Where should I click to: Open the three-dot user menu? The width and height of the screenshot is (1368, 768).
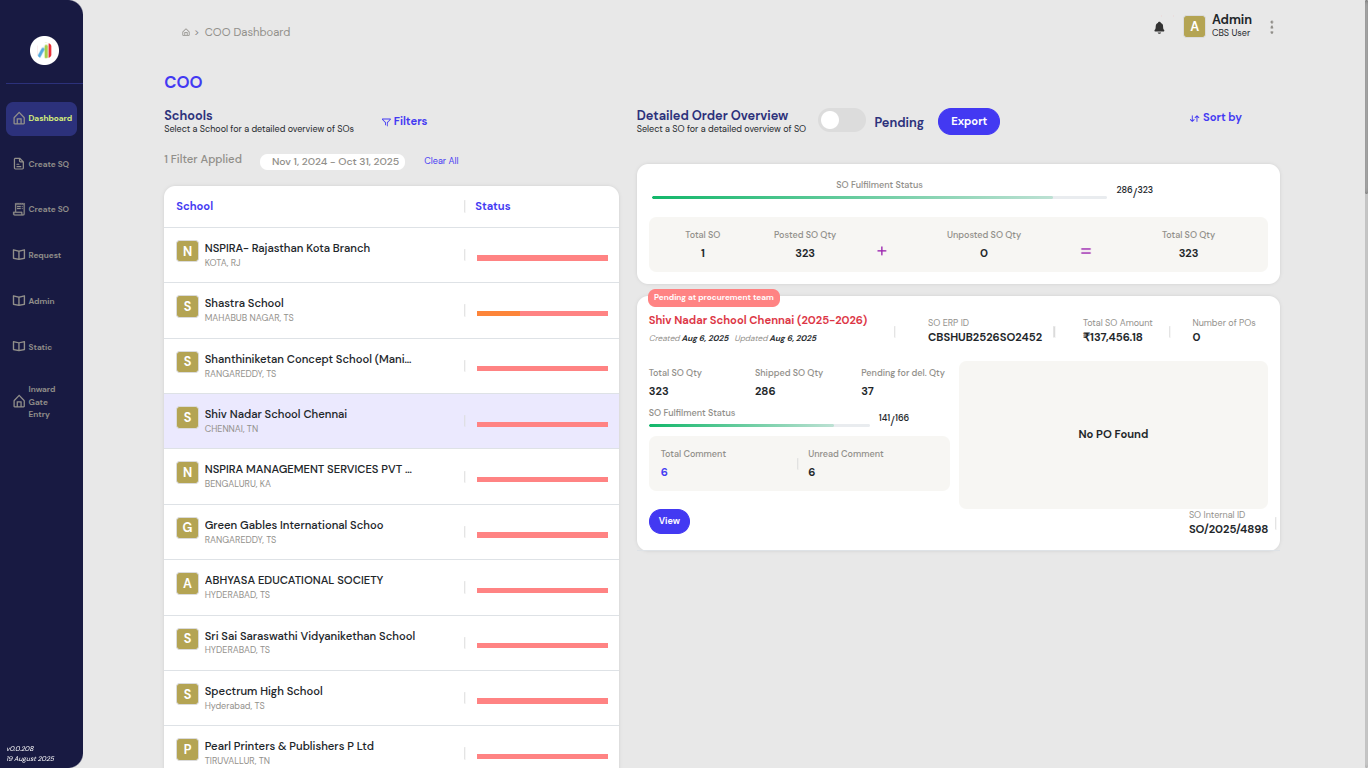pyautogui.click(x=1272, y=28)
